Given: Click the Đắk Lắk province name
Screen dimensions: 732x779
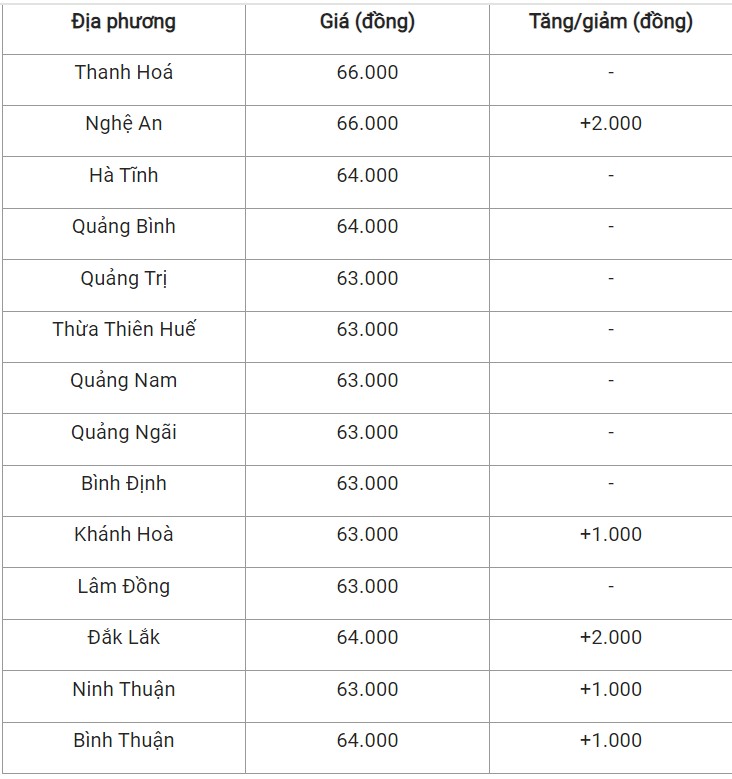Looking at the screenshot, I should tap(123, 638).
